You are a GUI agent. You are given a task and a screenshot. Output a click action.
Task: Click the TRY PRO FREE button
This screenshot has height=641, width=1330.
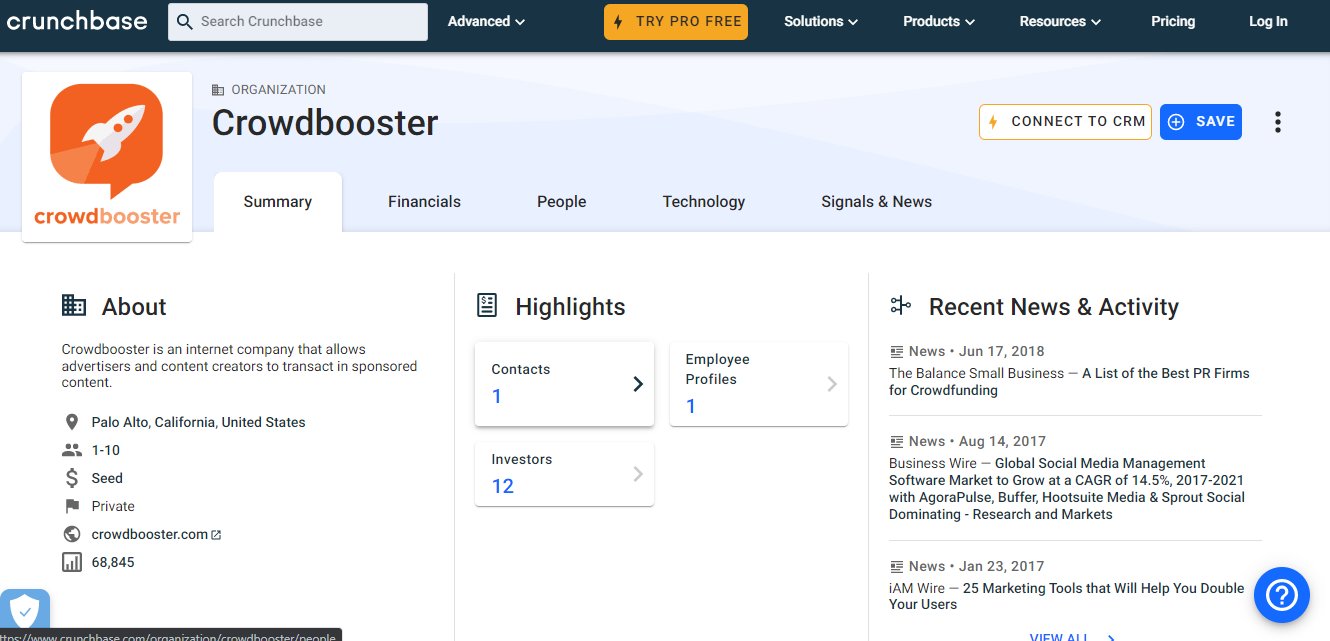coord(676,21)
